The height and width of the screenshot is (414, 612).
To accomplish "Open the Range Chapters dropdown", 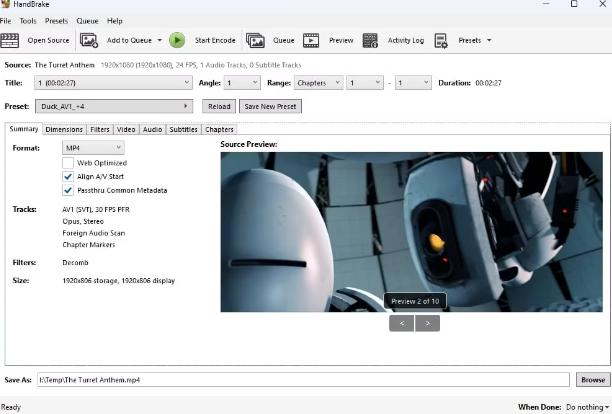I will (318, 83).
